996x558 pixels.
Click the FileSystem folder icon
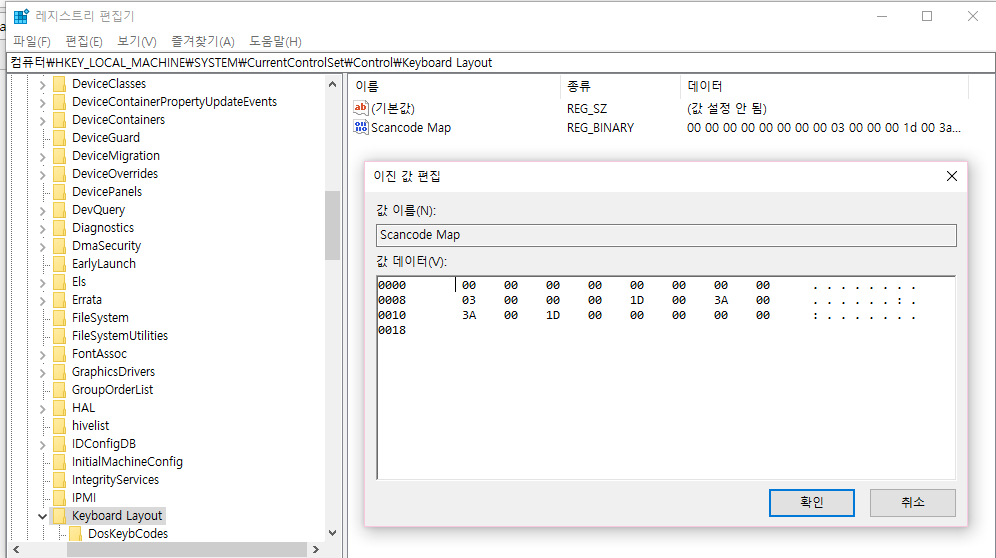coord(60,318)
